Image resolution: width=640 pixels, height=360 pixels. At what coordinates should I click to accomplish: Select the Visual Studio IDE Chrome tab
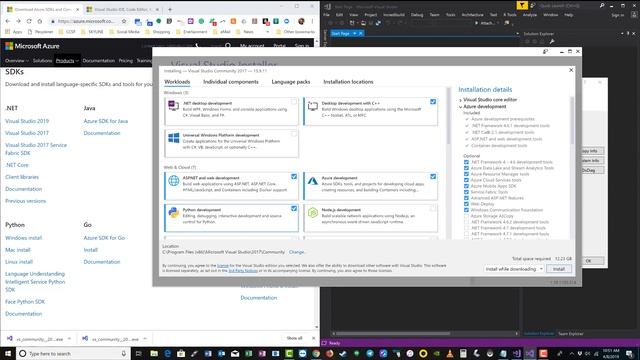point(122,9)
